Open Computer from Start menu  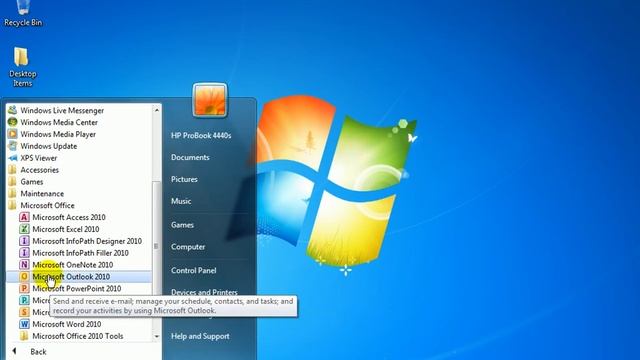click(x=188, y=247)
